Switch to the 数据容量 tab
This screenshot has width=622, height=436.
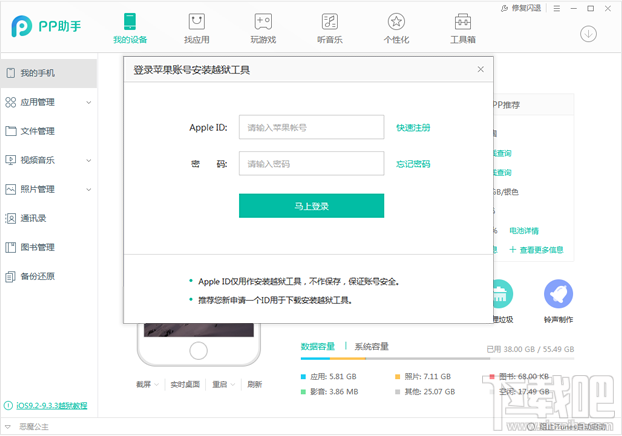tap(317, 346)
